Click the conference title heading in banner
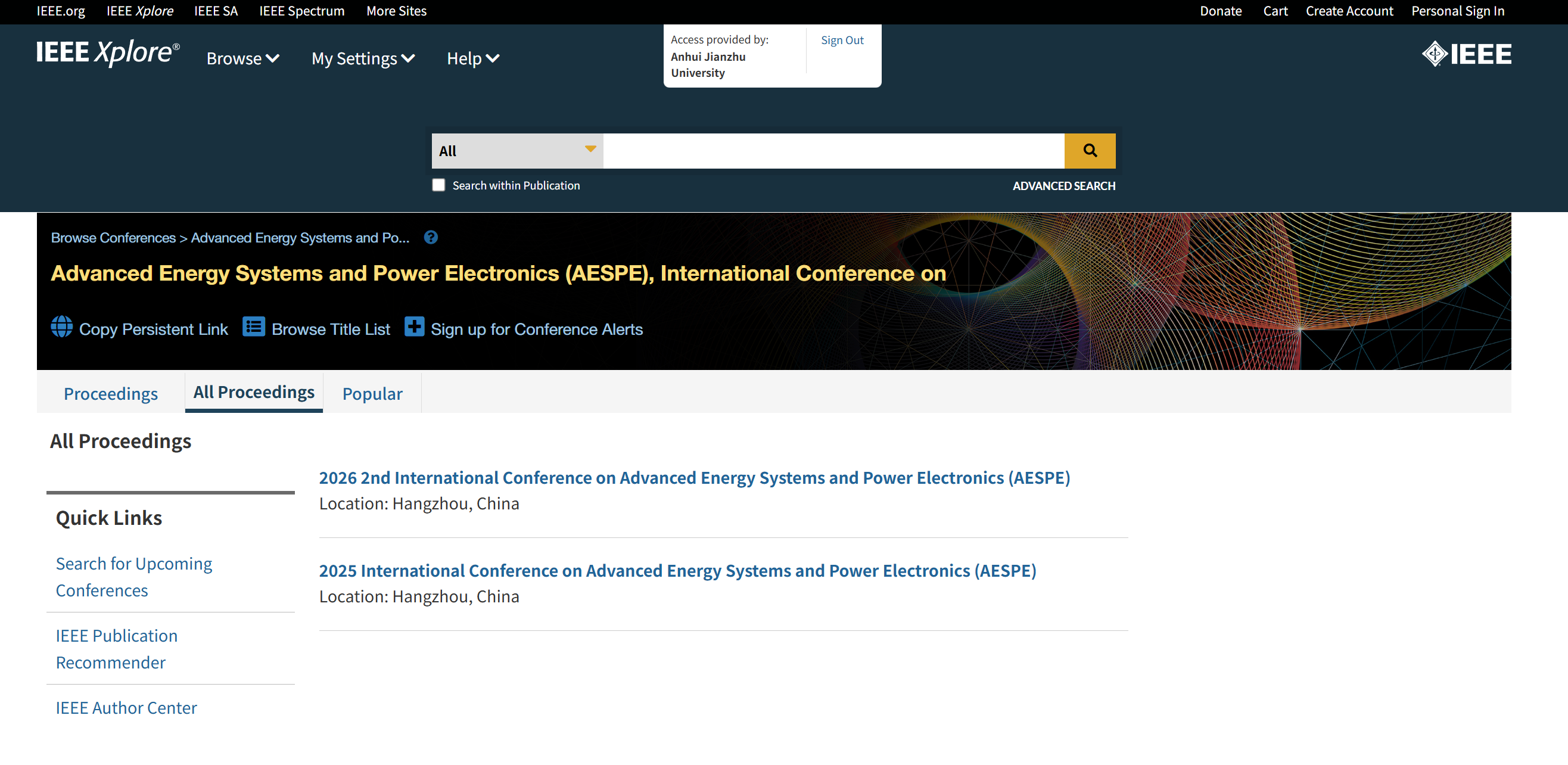The image size is (1568, 765). 498,273
